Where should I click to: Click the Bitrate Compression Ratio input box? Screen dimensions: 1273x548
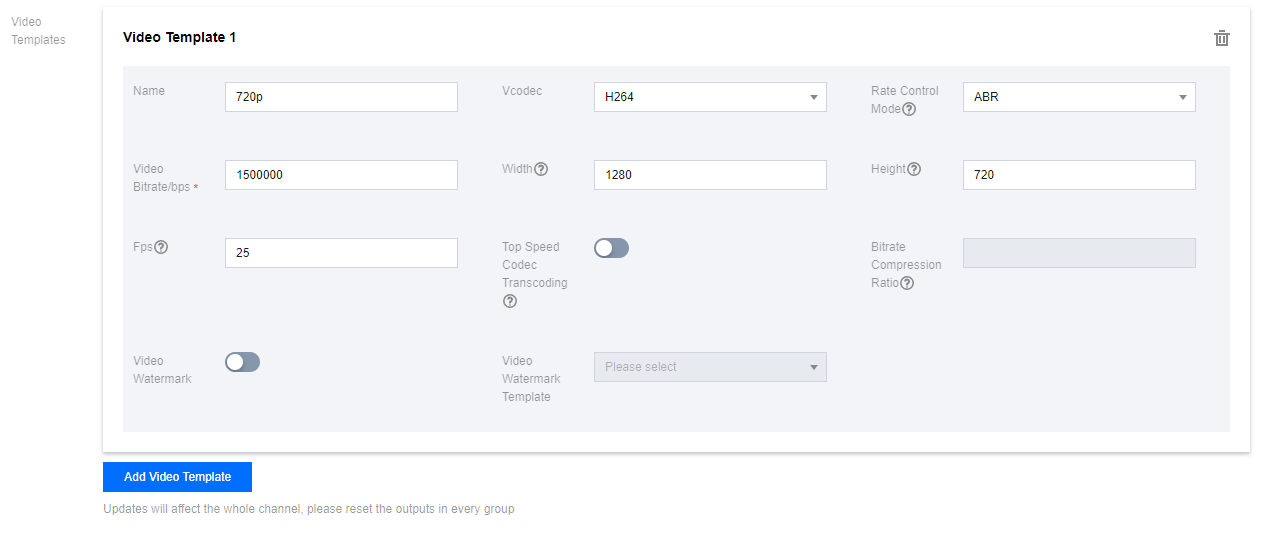[1079, 253]
